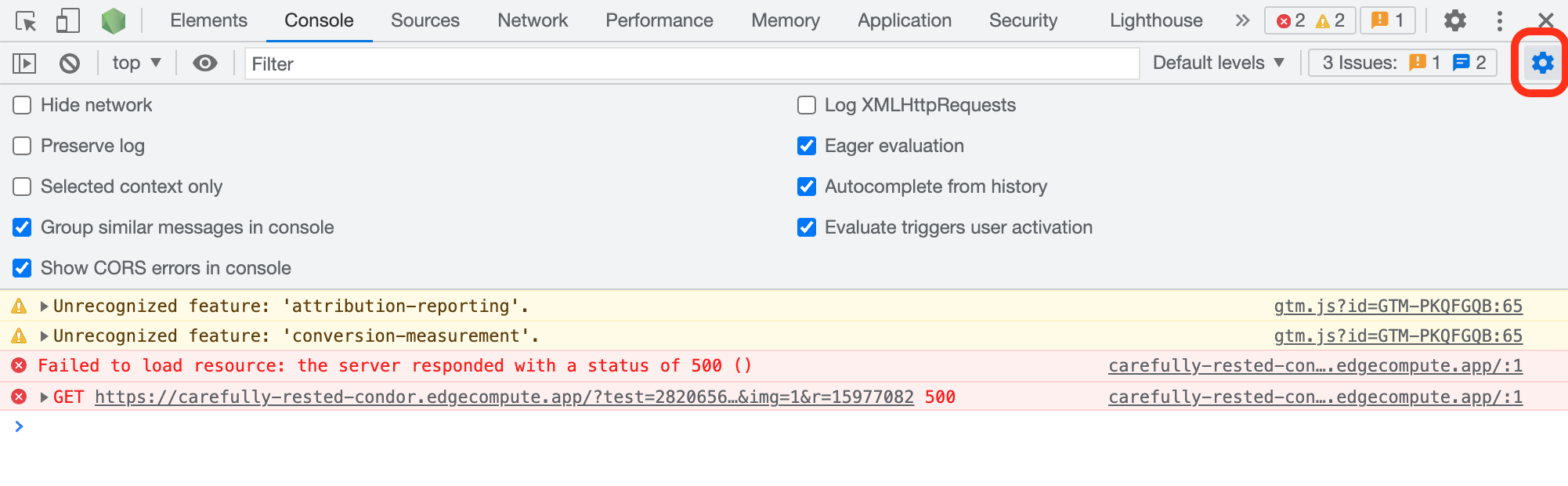Open DevTools main settings gear

(1454, 21)
